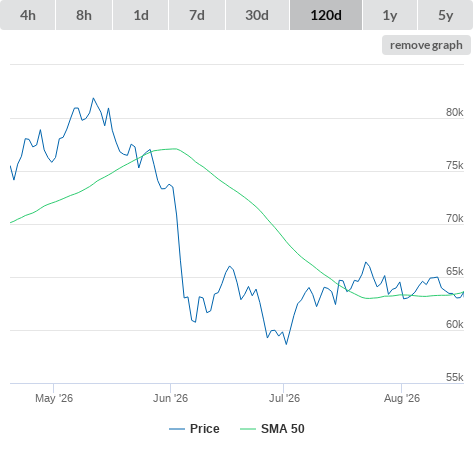Click the green SMA 50 legend line marker

(248, 429)
